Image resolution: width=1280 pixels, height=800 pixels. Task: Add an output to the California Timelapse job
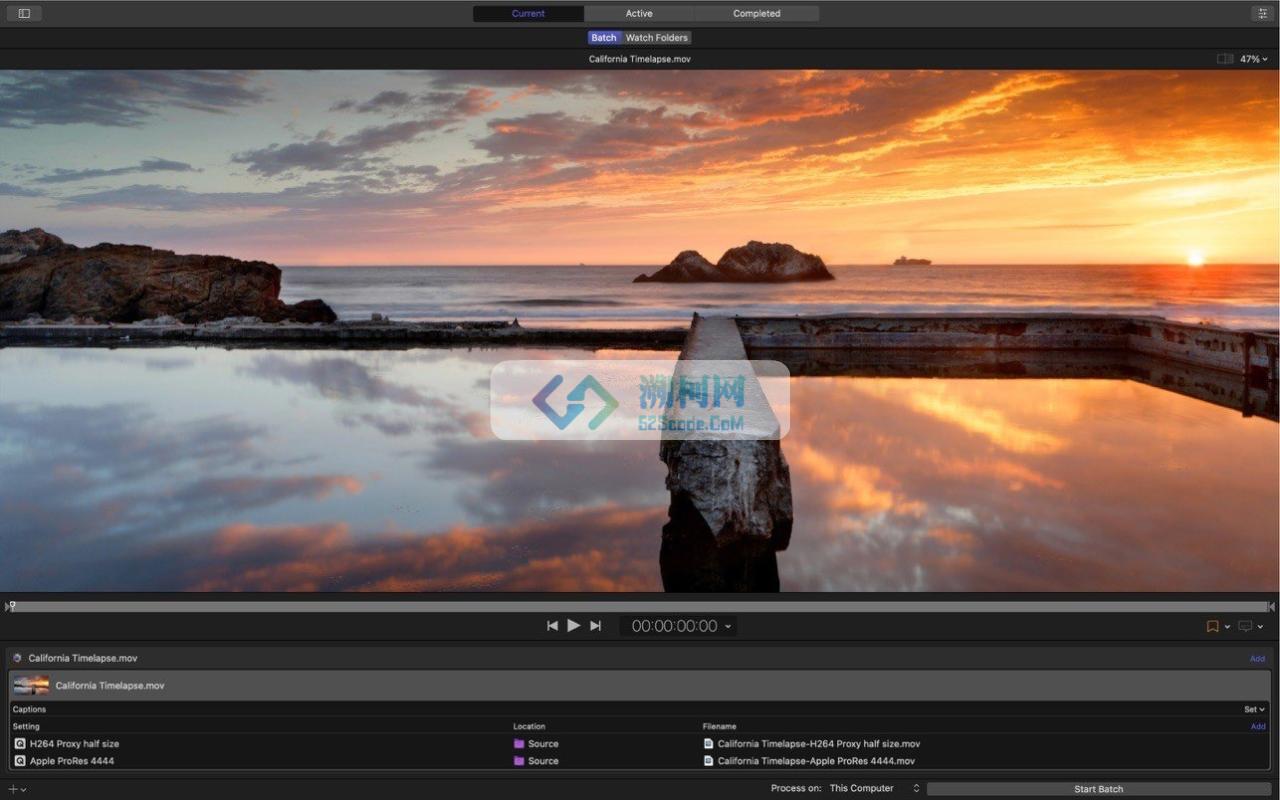pos(1257,659)
